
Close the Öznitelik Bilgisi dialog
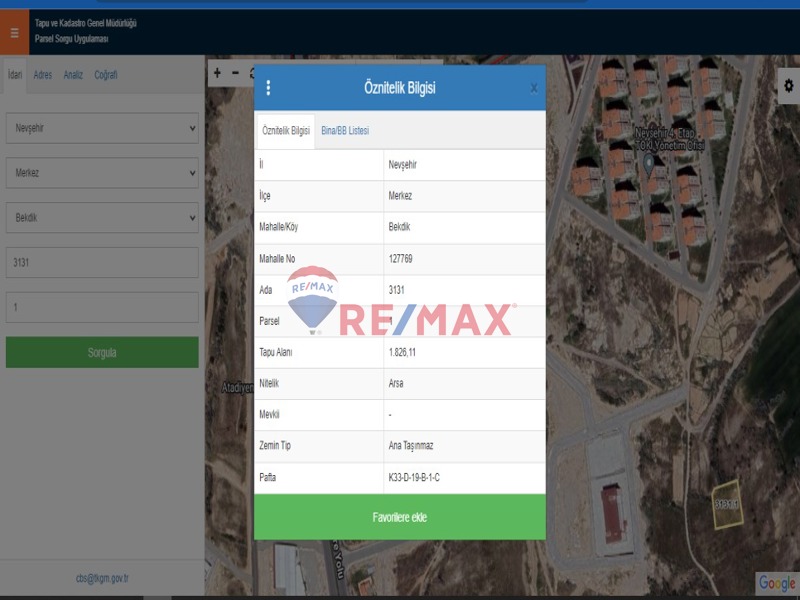pyautogui.click(x=533, y=88)
